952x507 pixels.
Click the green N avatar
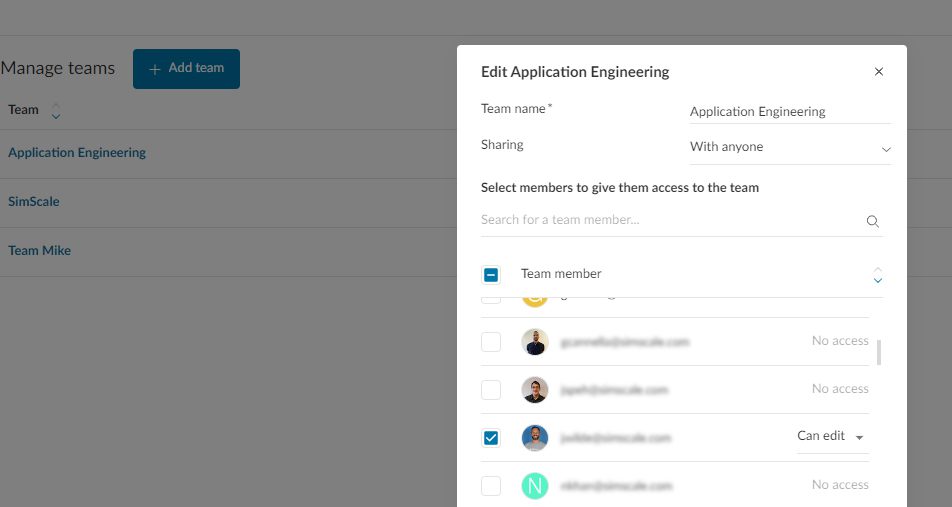[535, 486]
